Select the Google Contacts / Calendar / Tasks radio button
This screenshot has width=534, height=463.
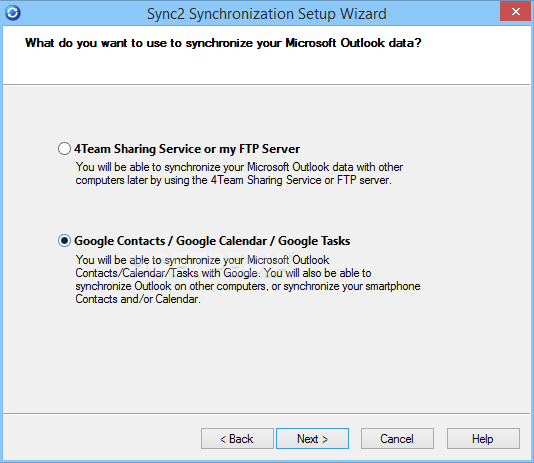coord(64,241)
